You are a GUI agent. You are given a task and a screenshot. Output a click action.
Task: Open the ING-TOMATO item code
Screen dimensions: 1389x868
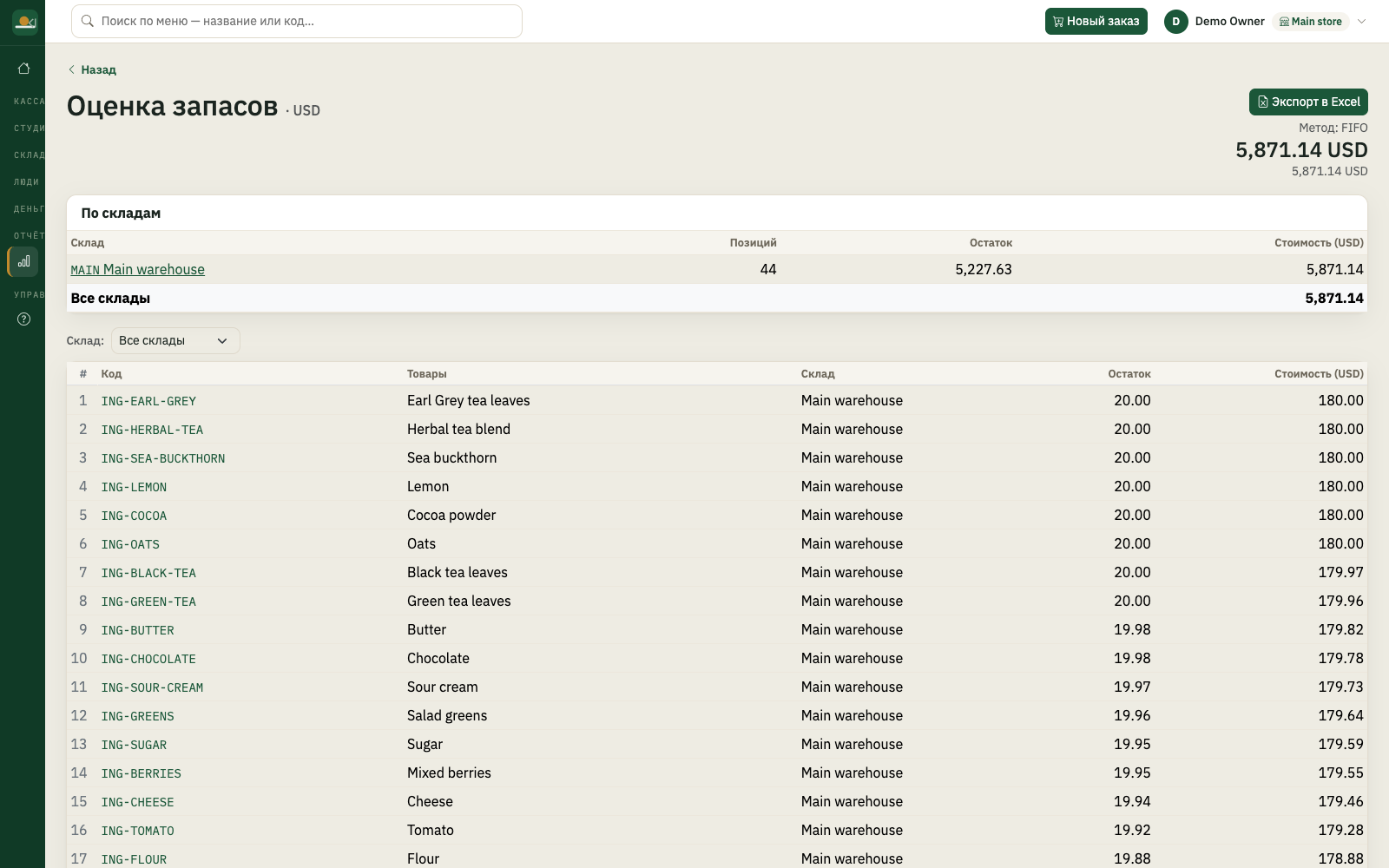[x=137, y=831]
